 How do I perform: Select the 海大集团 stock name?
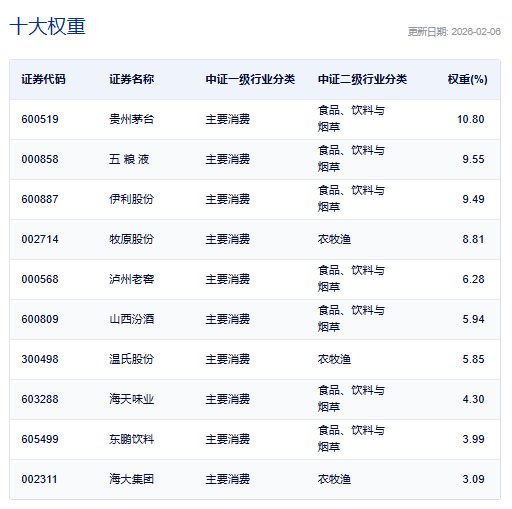pyautogui.click(x=132, y=479)
